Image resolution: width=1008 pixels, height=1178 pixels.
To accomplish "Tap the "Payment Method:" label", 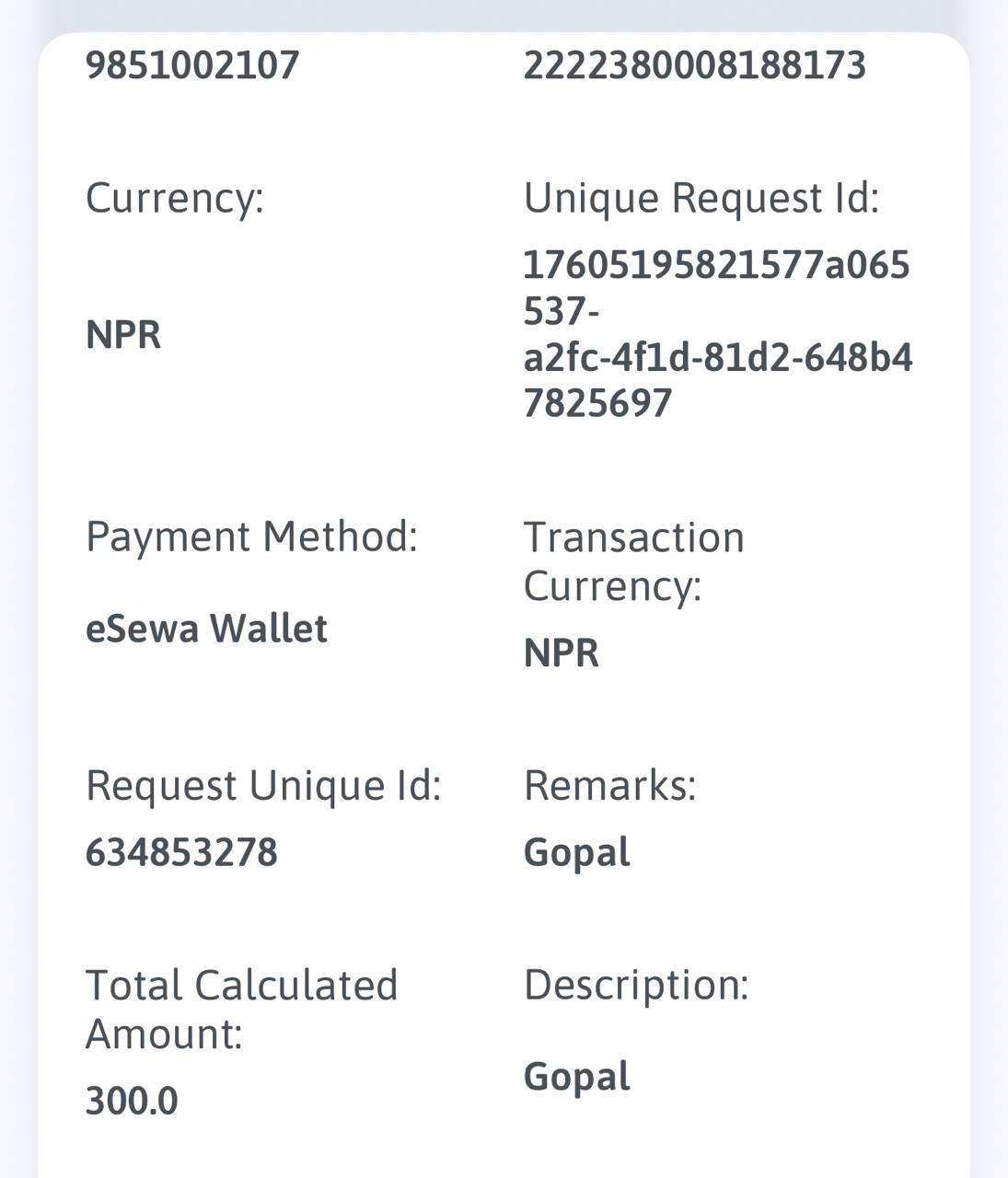I will pos(251,537).
